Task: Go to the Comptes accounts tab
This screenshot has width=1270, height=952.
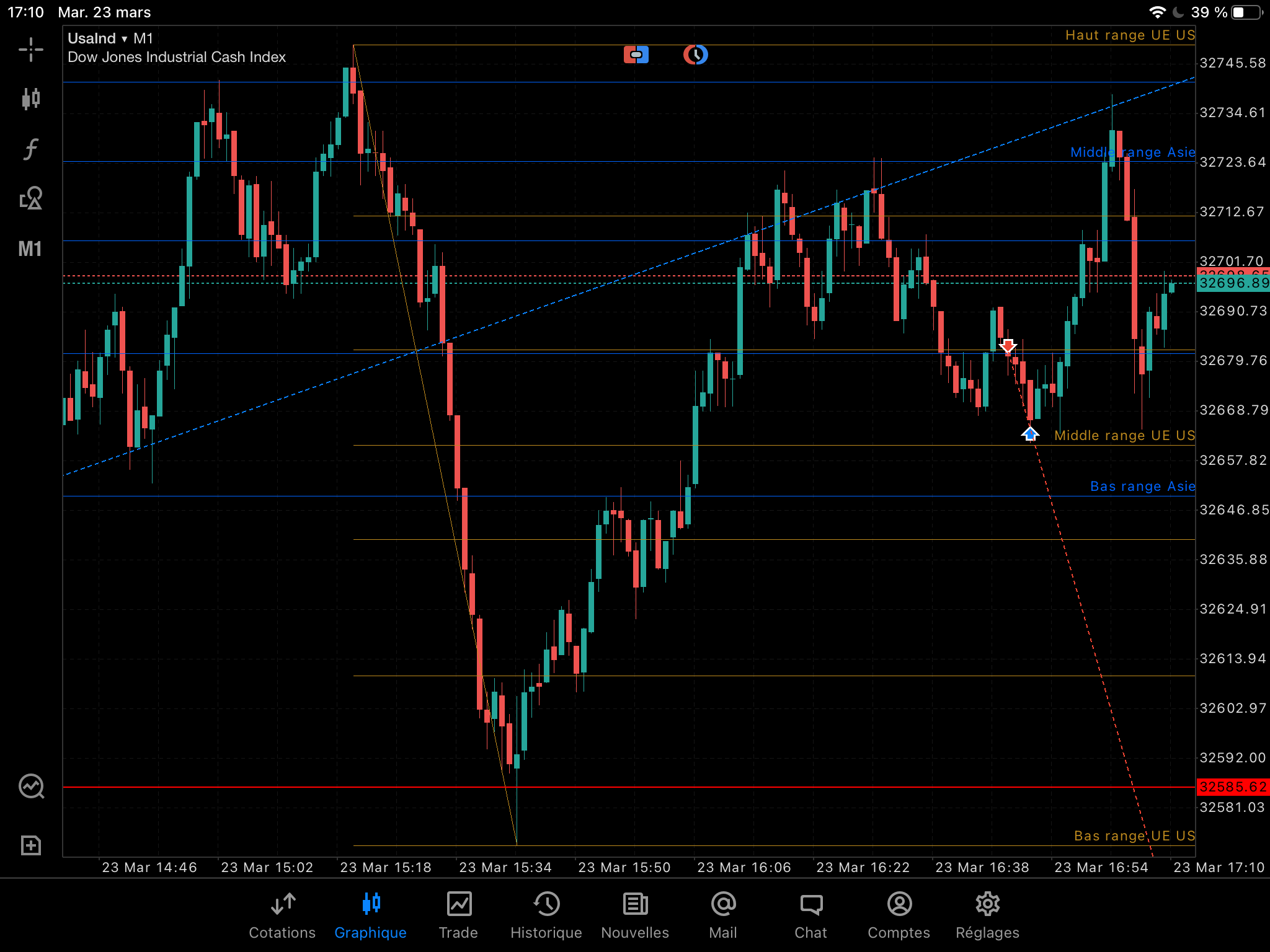Action: click(x=899, y=916)
